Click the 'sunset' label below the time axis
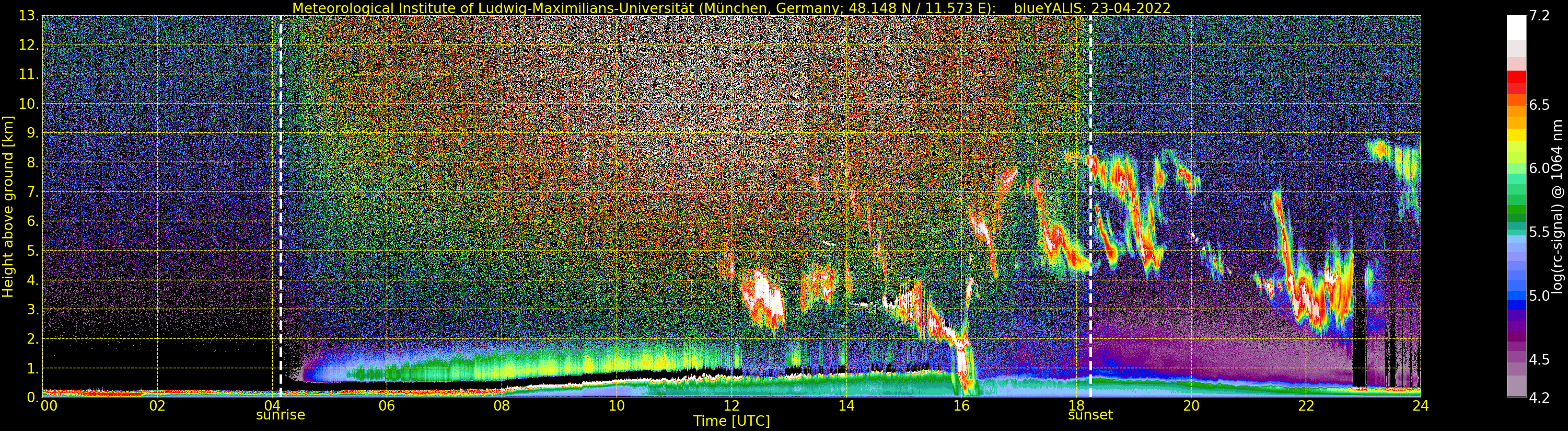 click(x=1090, y=415)
